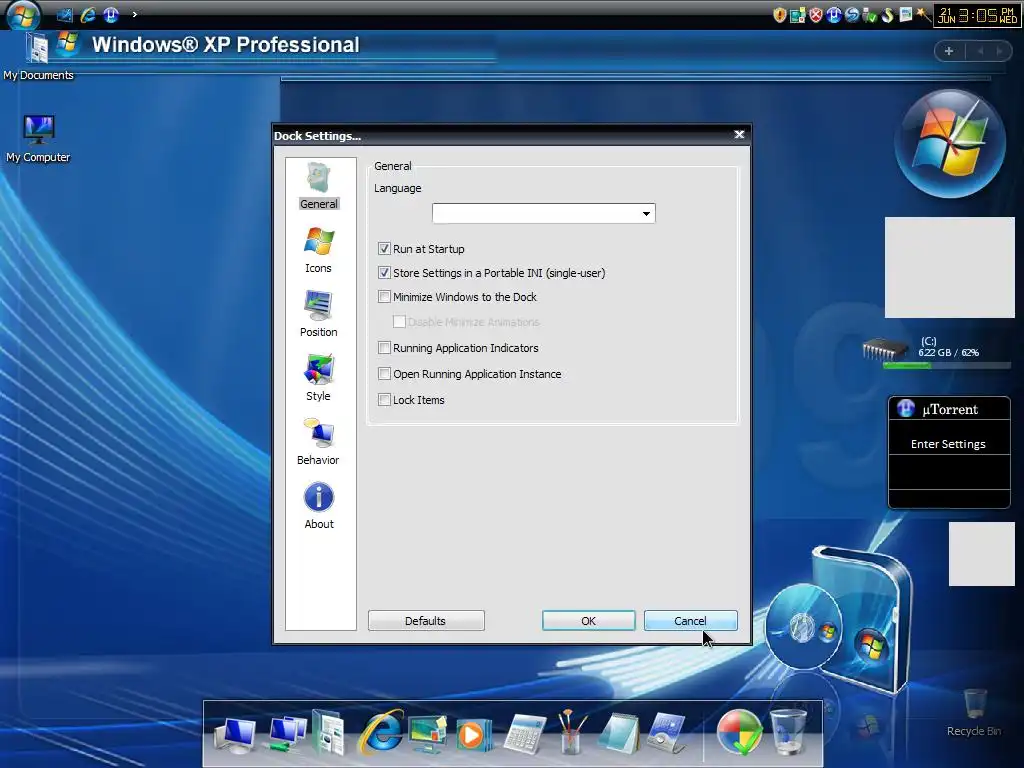Open the Windows security shield dock icon
Image resolution: width=1024 pixels, height=768 pixels.
(x=739, y=731)
